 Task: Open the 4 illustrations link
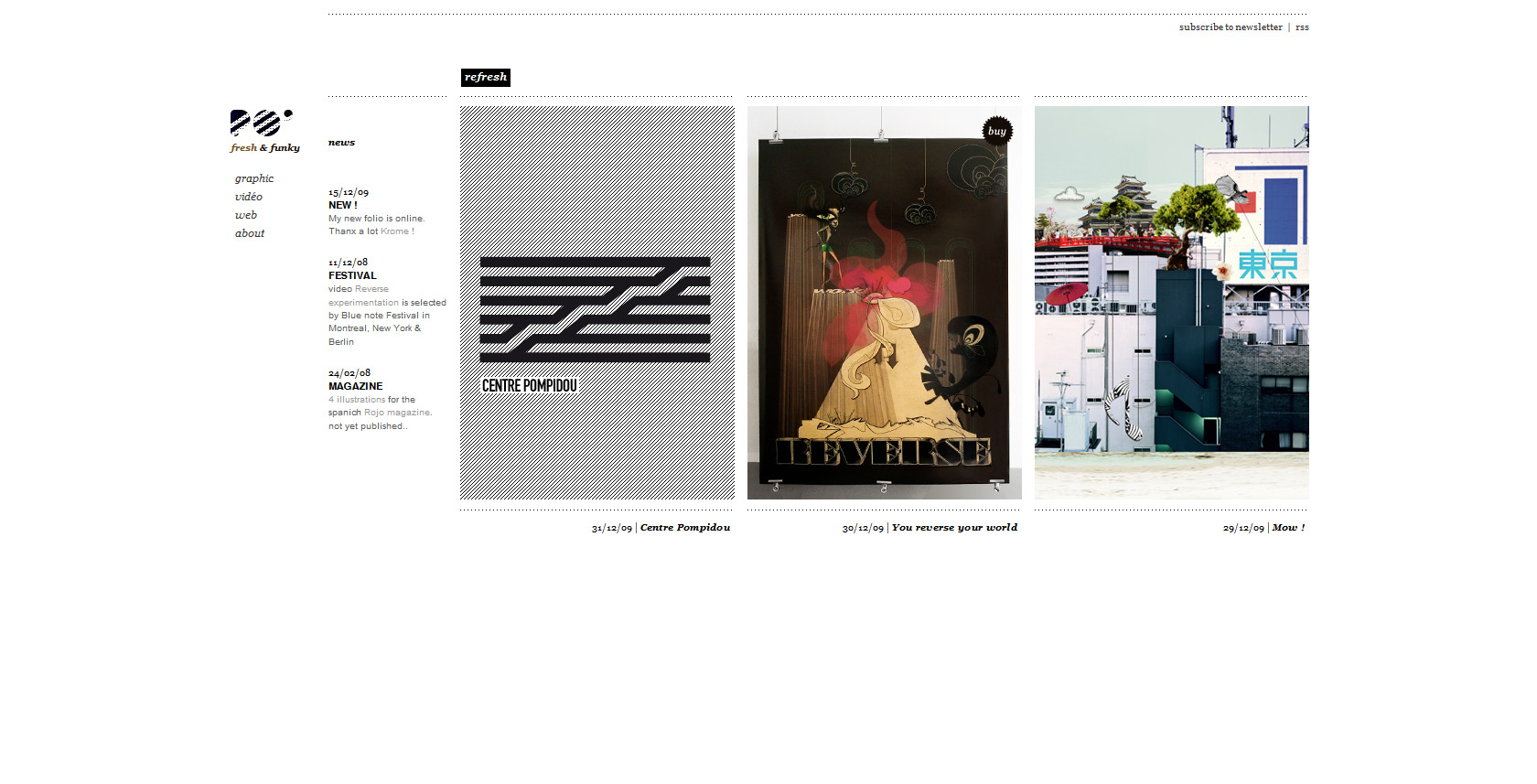click(x=357, y=400)
